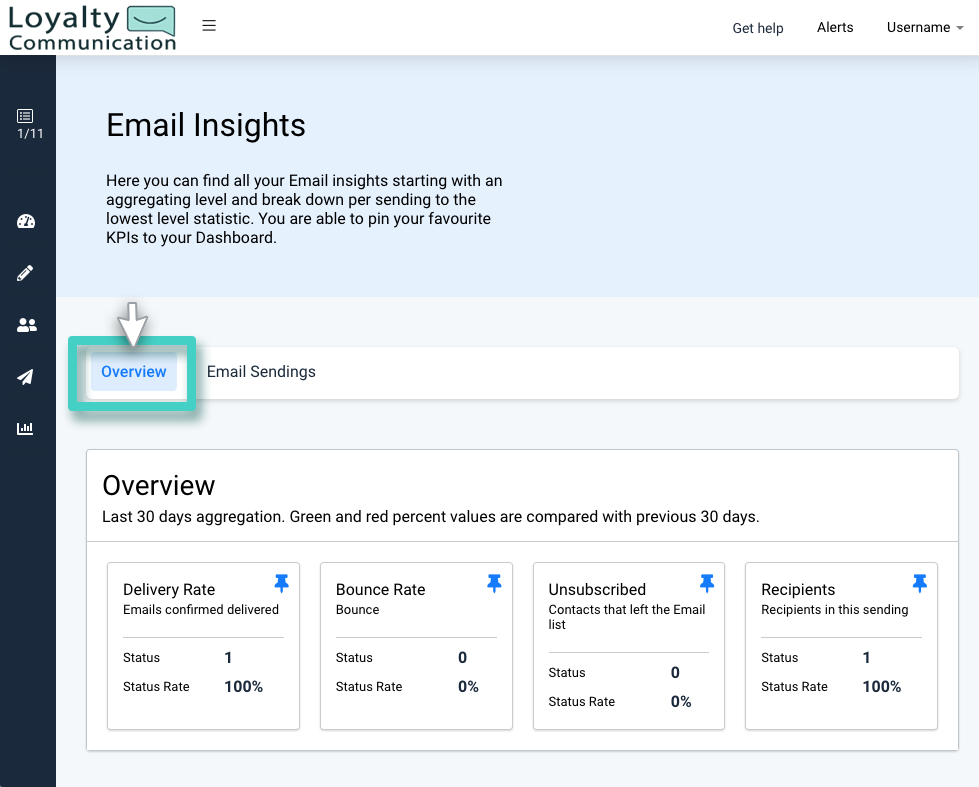Select the Overview tab
The image size is (979, 787).
pos(133,371)
